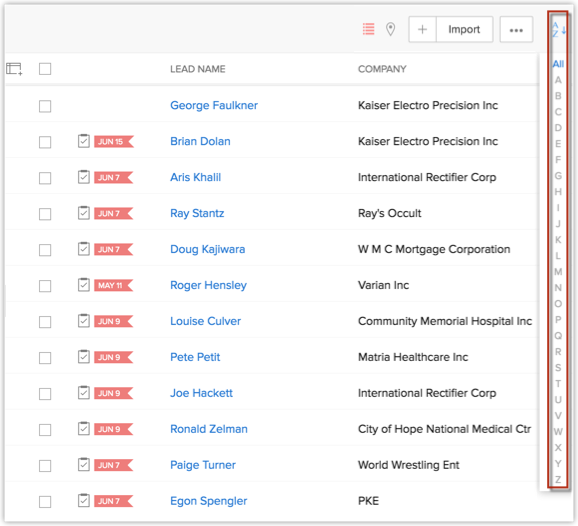This screenshot has width=578, height=526.
Task: Open the three-dots more options menu
Action: 516,29
